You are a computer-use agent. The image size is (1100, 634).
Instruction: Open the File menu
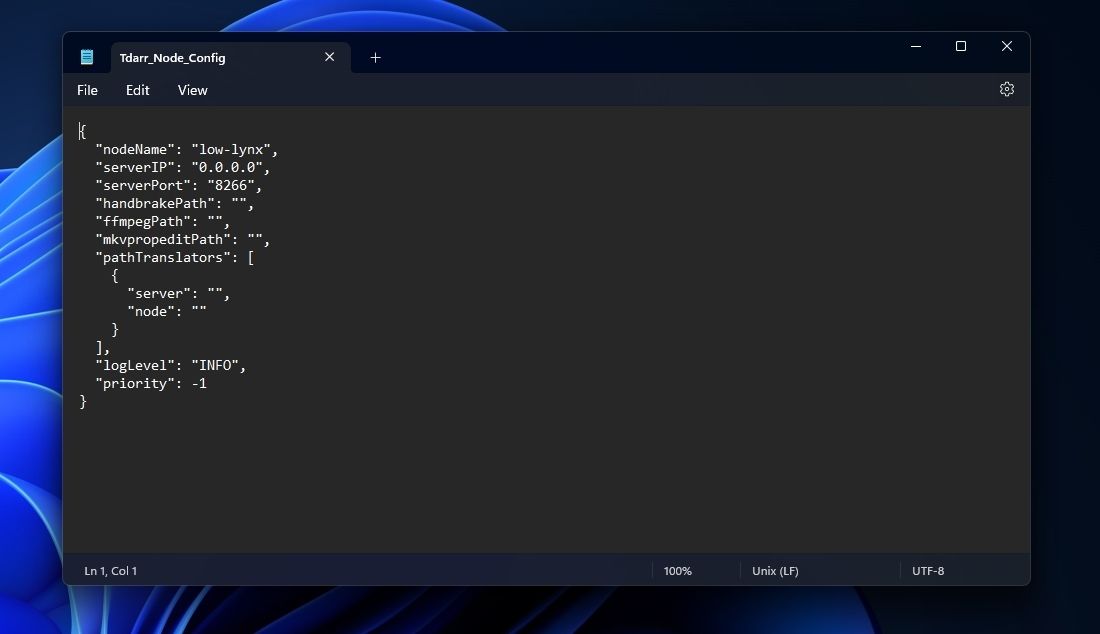(x=87, y=90)
